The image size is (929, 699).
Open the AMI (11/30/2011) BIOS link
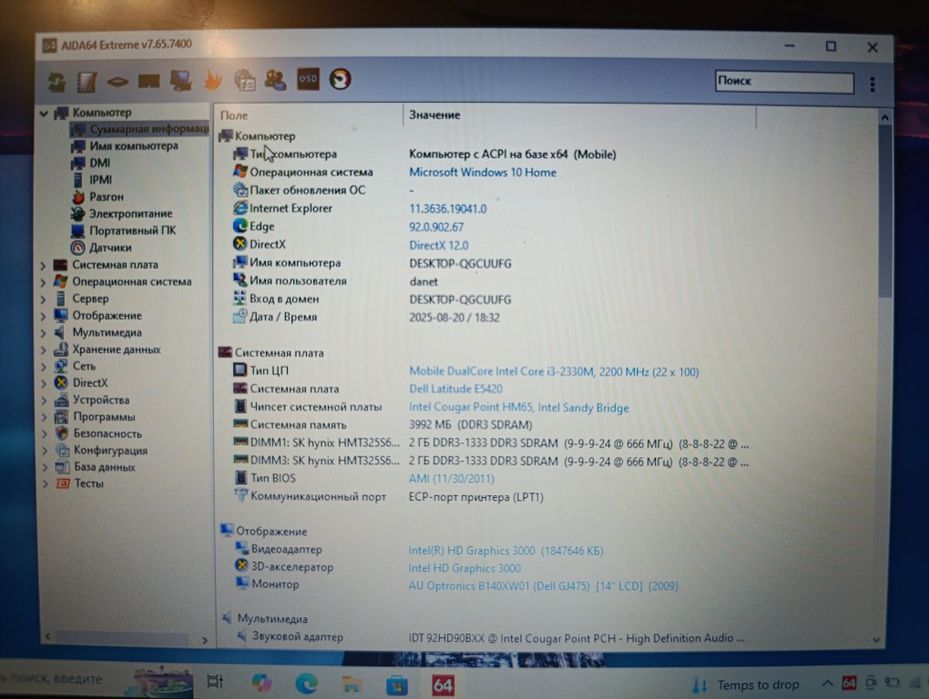451,478
